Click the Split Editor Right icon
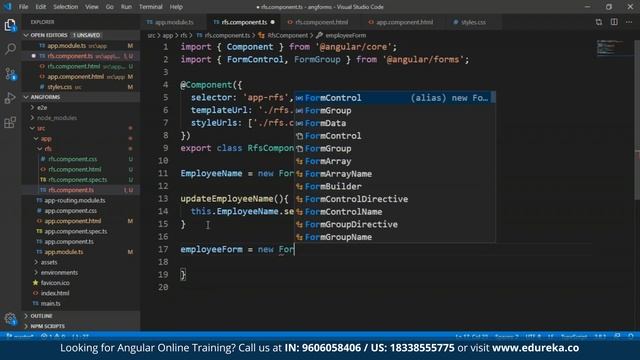The image size is (640, 360). pyautogui.click(x=614, y=22)
